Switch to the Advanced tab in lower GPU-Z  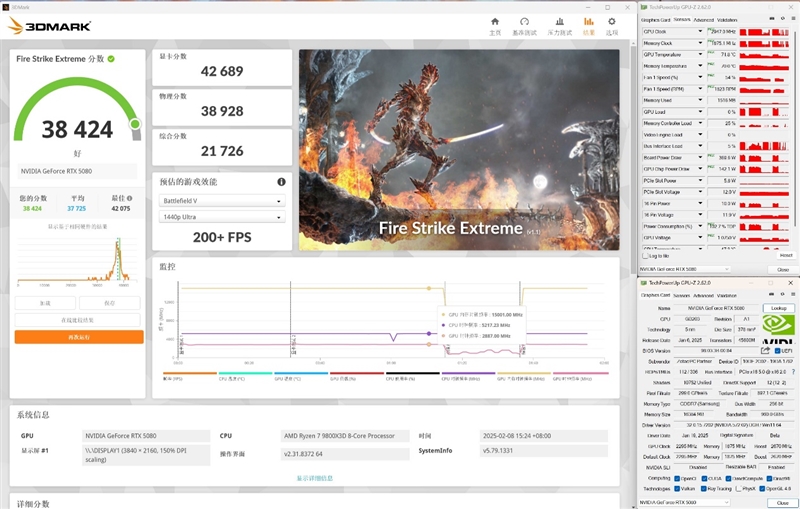702,295
